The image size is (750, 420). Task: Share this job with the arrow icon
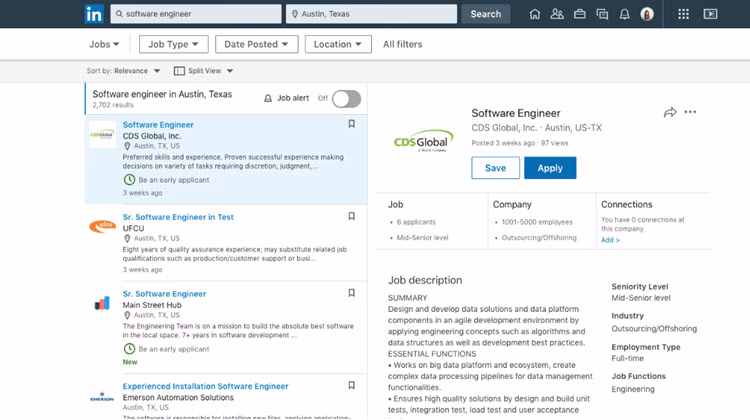pyautogui.click(x=670, y=112)
